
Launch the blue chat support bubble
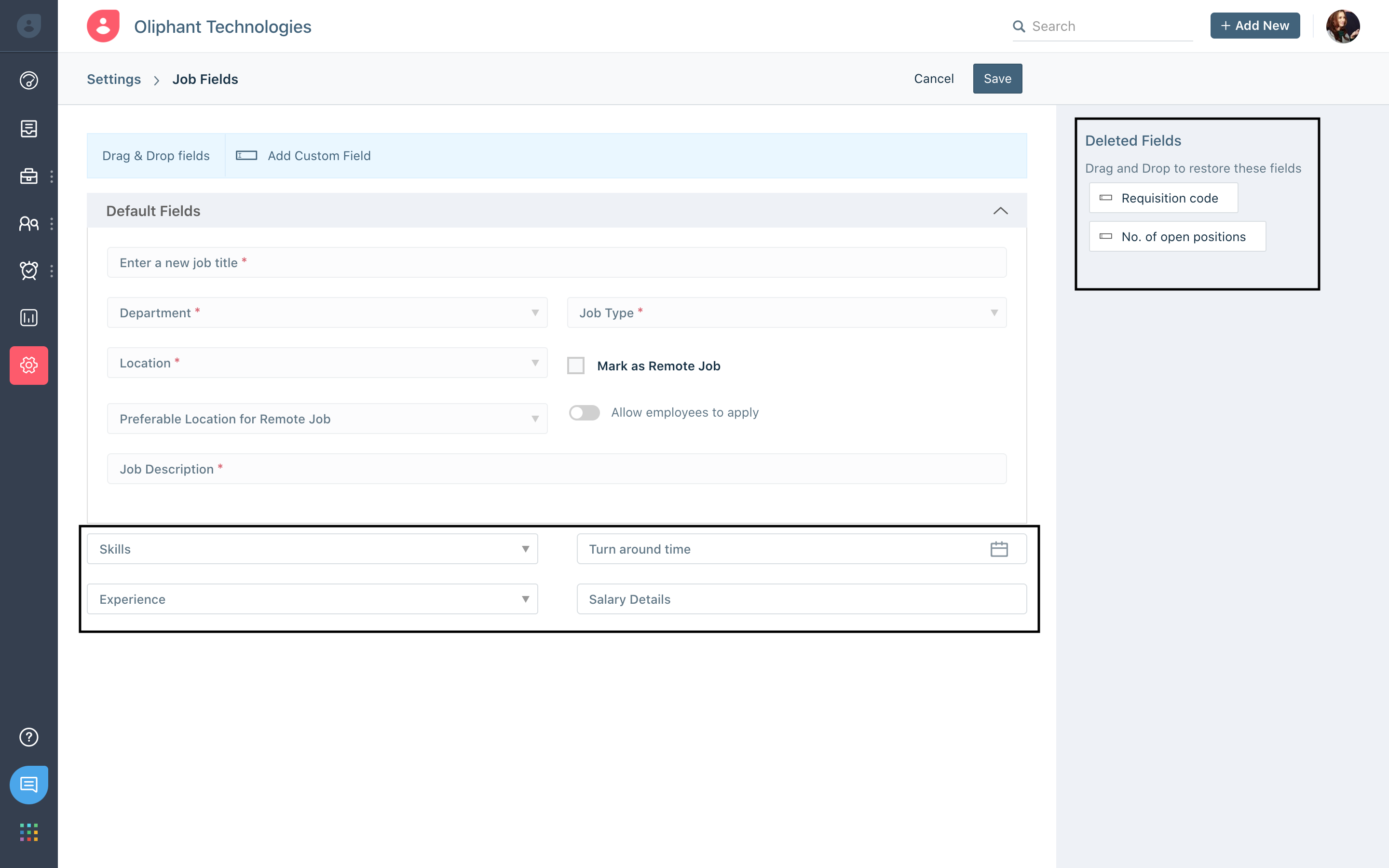[29, 785]
